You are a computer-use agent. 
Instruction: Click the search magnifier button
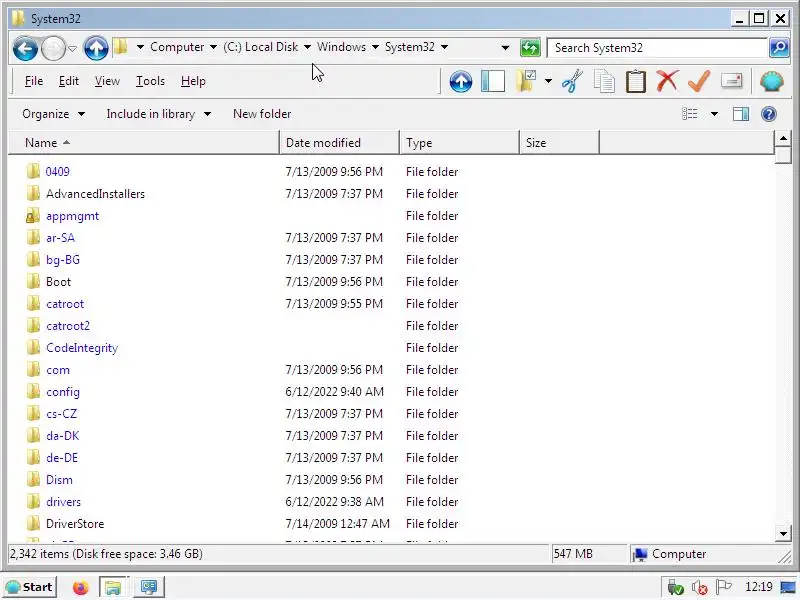point(779,47)
